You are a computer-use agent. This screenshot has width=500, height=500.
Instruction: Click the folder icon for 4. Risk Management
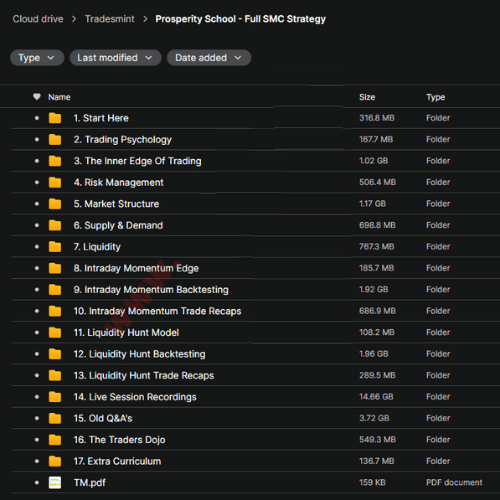(x=55, y=182)
